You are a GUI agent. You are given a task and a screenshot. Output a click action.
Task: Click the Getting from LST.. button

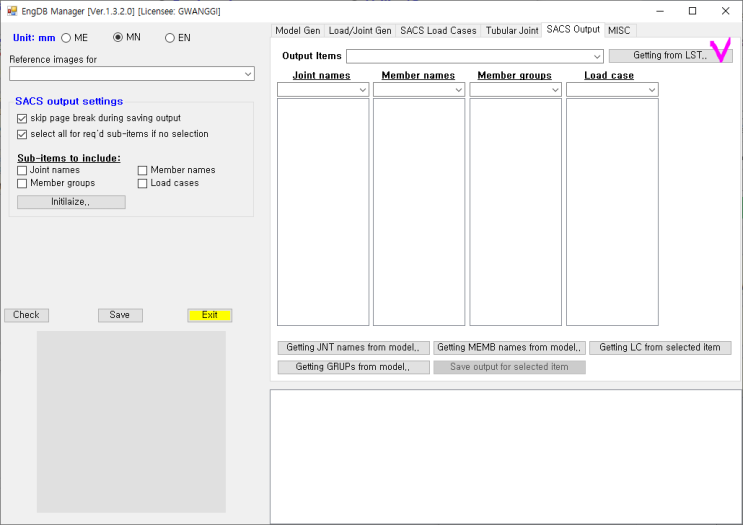coord(670,55)
